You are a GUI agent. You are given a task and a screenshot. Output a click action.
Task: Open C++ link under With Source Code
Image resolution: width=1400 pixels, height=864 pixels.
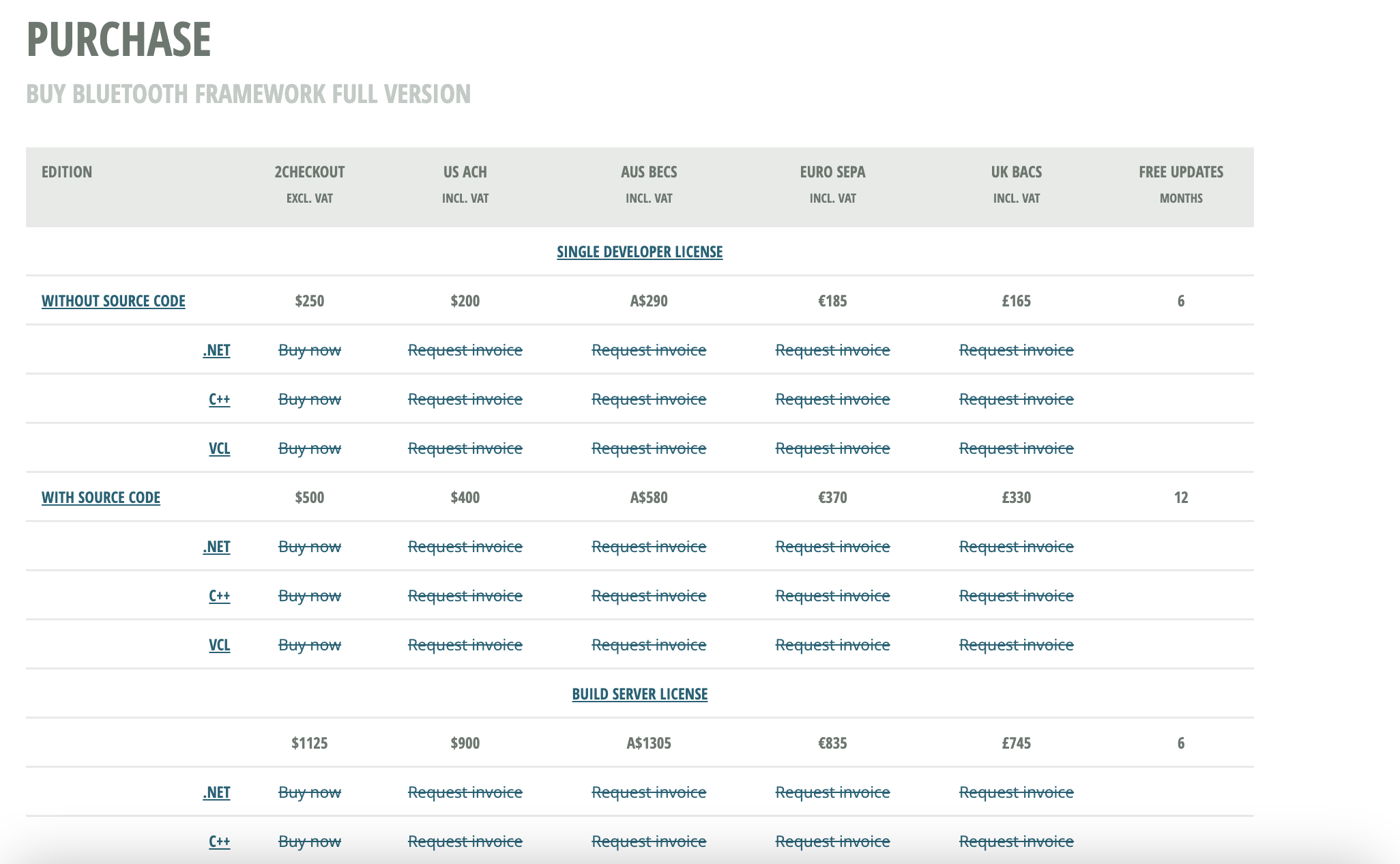tap(219, 596)
